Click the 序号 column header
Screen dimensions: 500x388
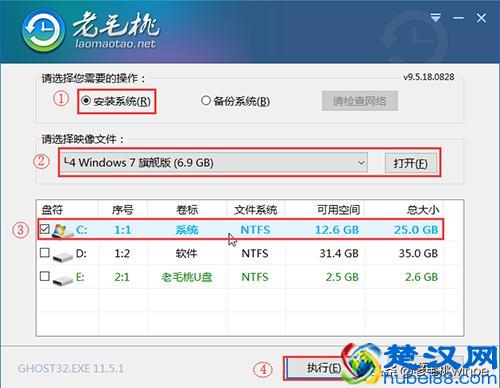click(x=122, y=210)
